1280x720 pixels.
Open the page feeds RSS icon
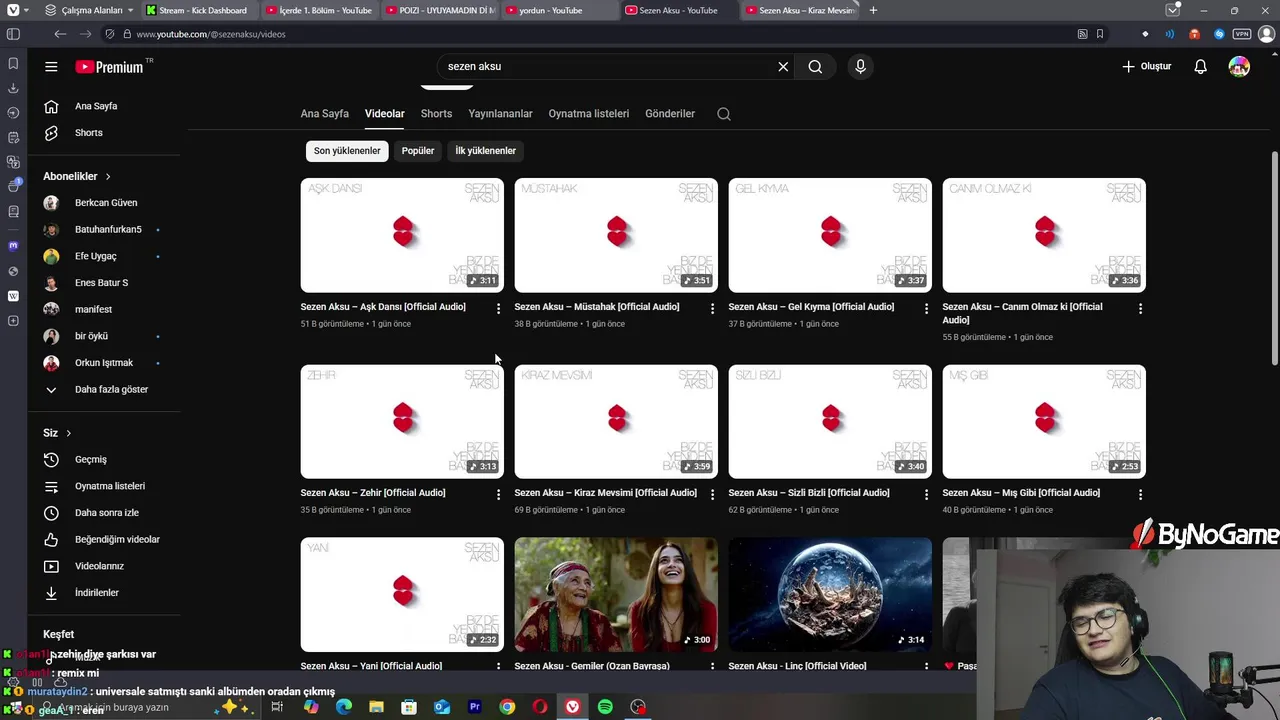coord(1082,34)
